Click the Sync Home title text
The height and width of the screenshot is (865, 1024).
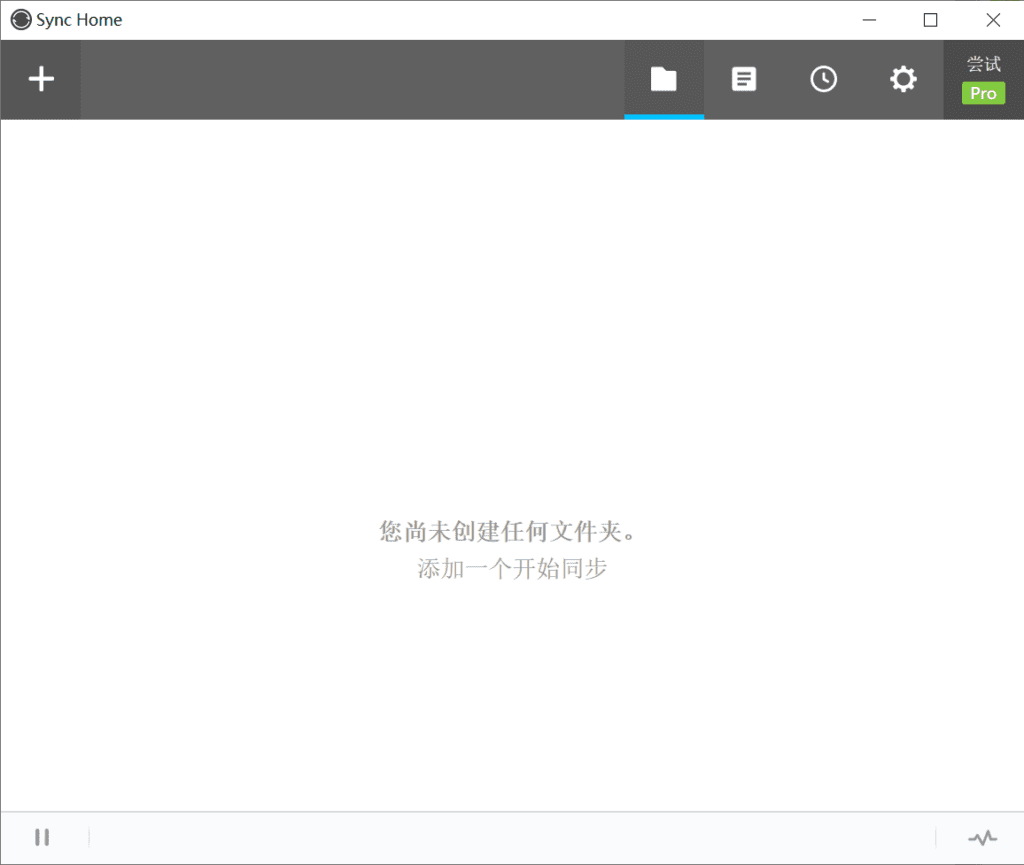tap(77, 19)
